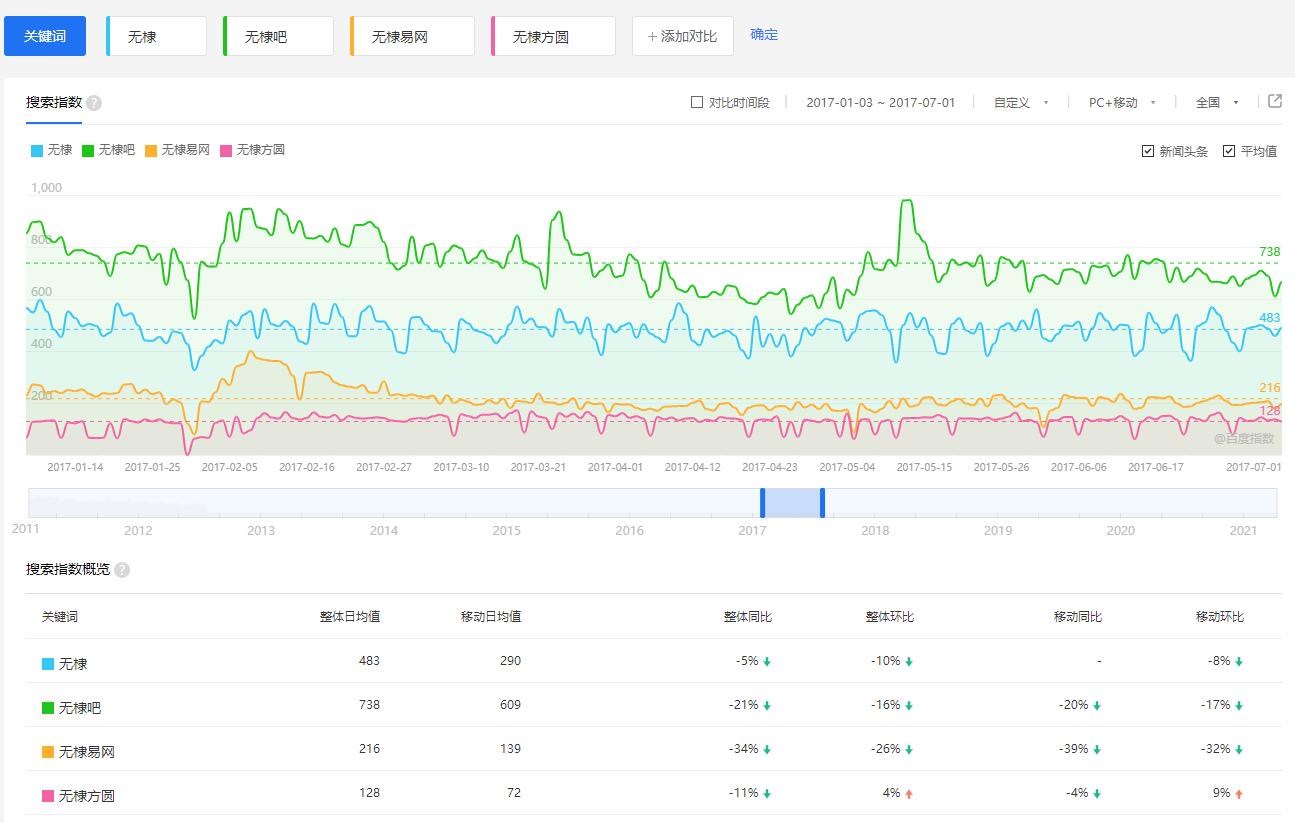Select the 搜索指数 tab
The width and height of the screenshot is (1295, 823).
click(54, 103)
